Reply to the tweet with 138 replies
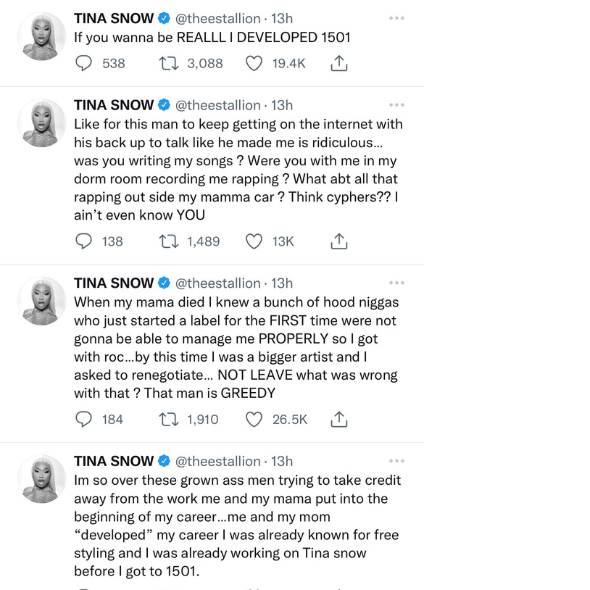This screenshot has width=590, height=590. click(x=84, y=241)
